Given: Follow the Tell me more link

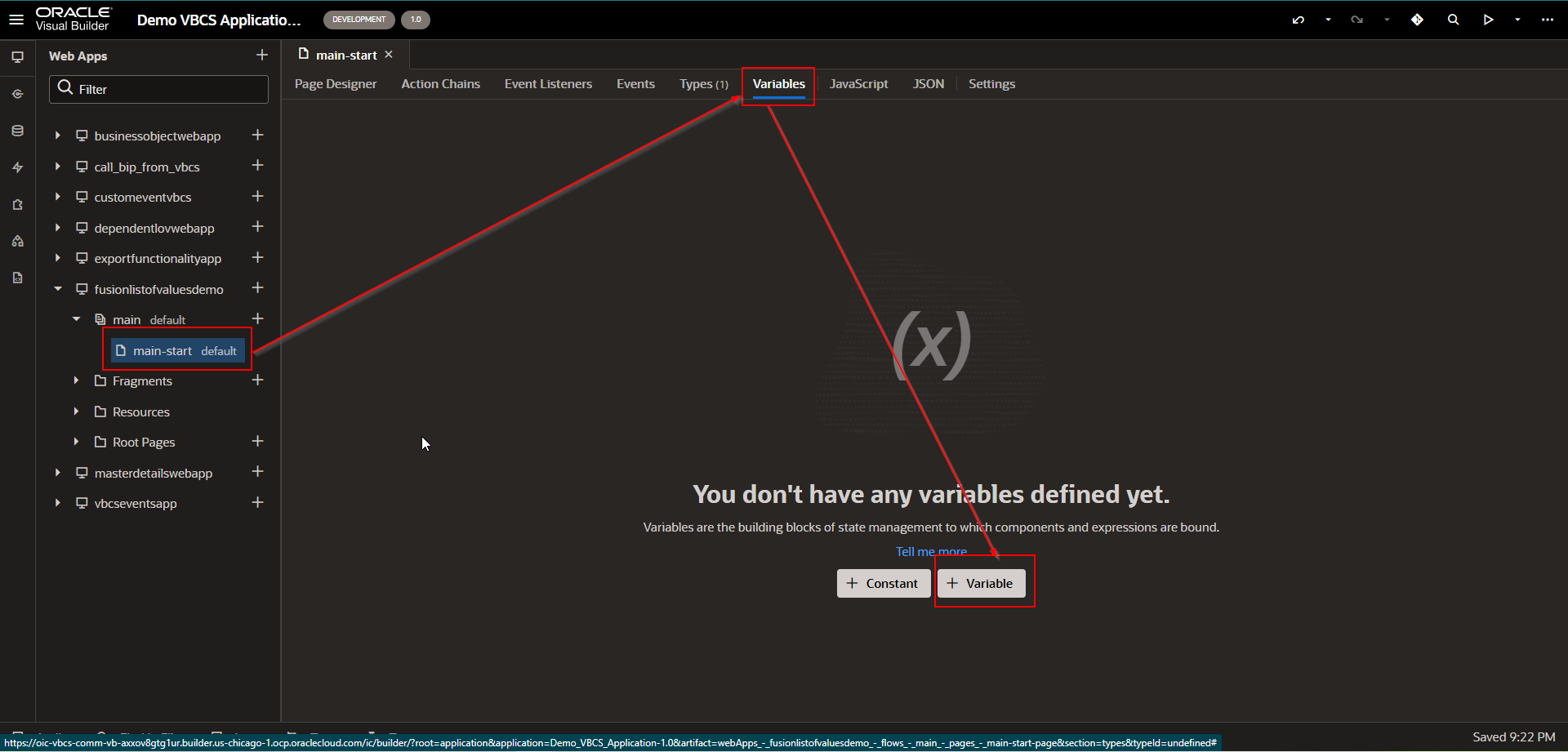Looking at the screenshot, I should 931,552.
